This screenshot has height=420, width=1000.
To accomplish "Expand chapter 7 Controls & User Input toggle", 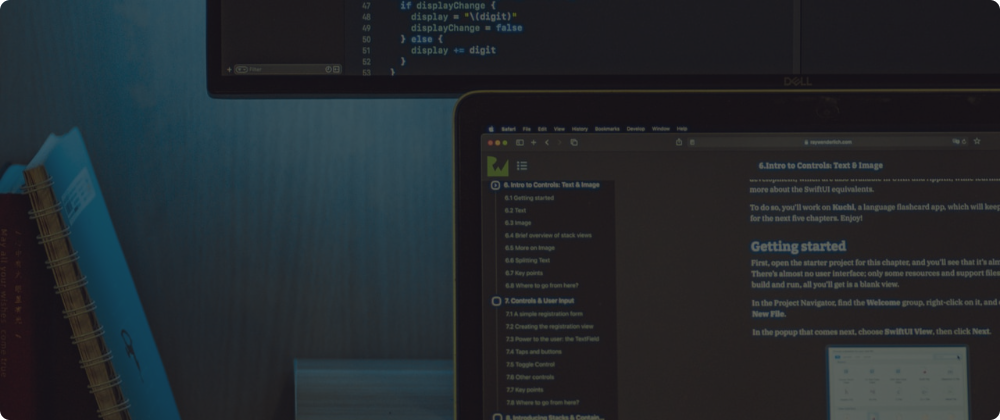I will point(496,301).
